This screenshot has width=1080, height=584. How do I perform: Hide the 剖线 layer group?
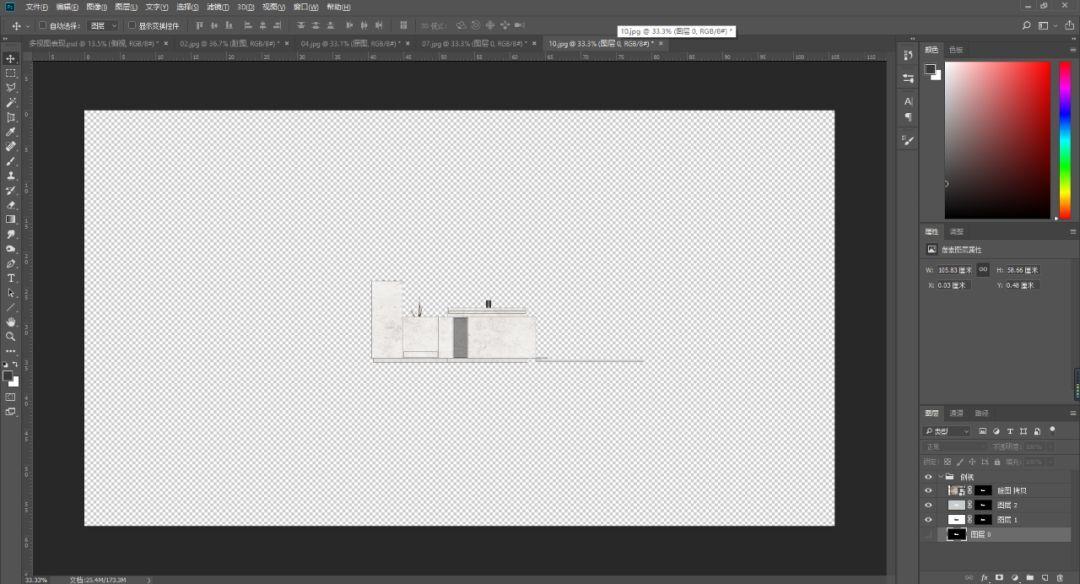(x=928, y=477)
